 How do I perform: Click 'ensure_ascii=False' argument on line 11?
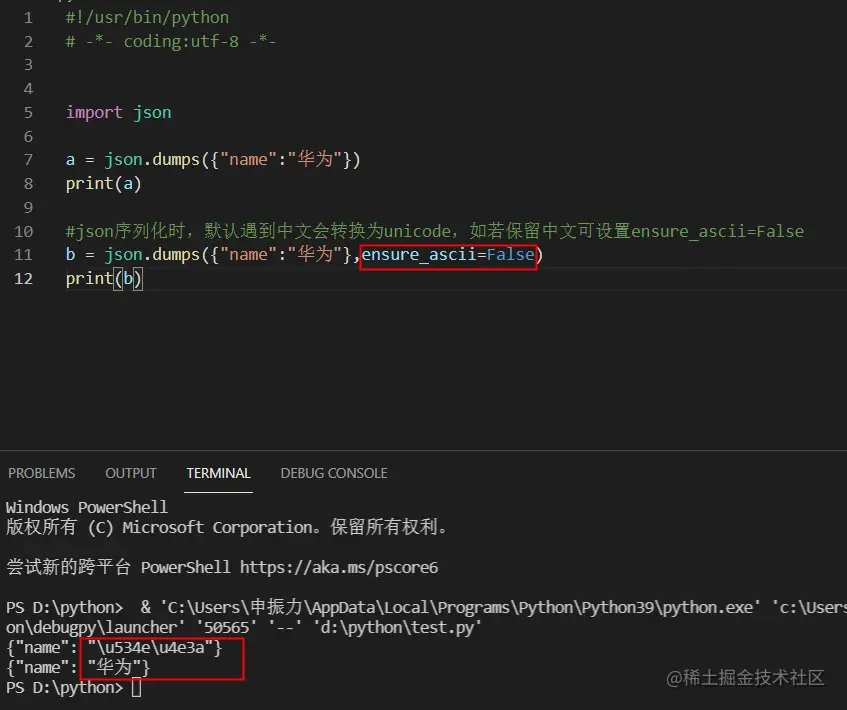(x=448, y=254)
